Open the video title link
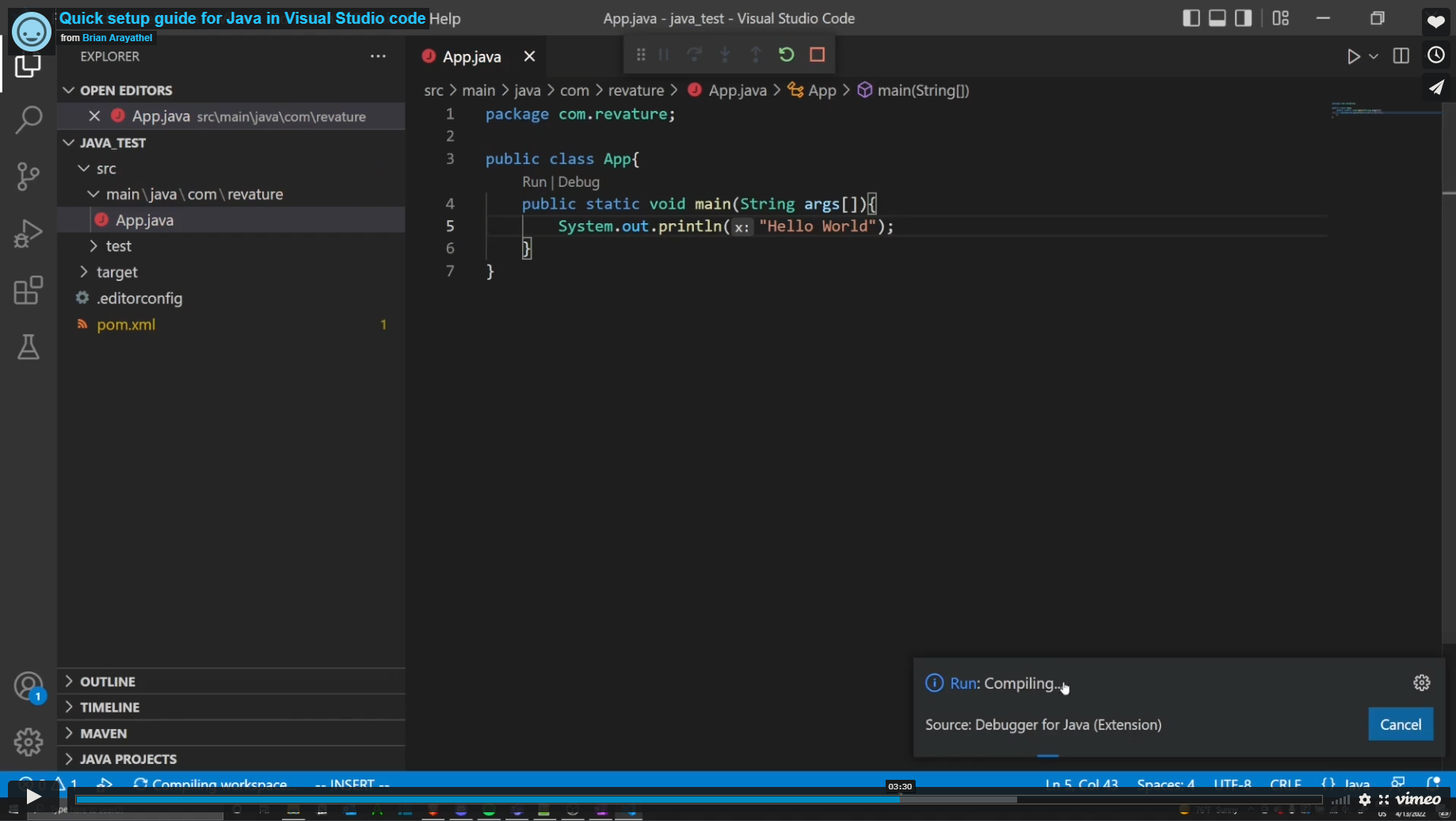 242,18
